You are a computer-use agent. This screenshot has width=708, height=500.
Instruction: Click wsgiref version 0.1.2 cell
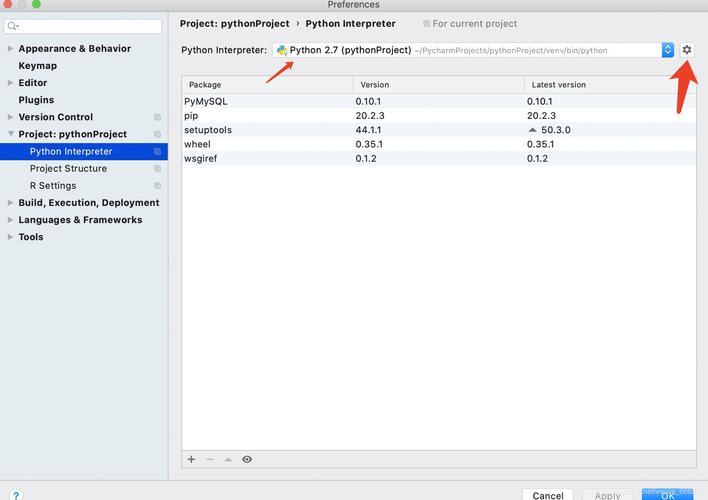pyautogui.click(x=366, y=159)
